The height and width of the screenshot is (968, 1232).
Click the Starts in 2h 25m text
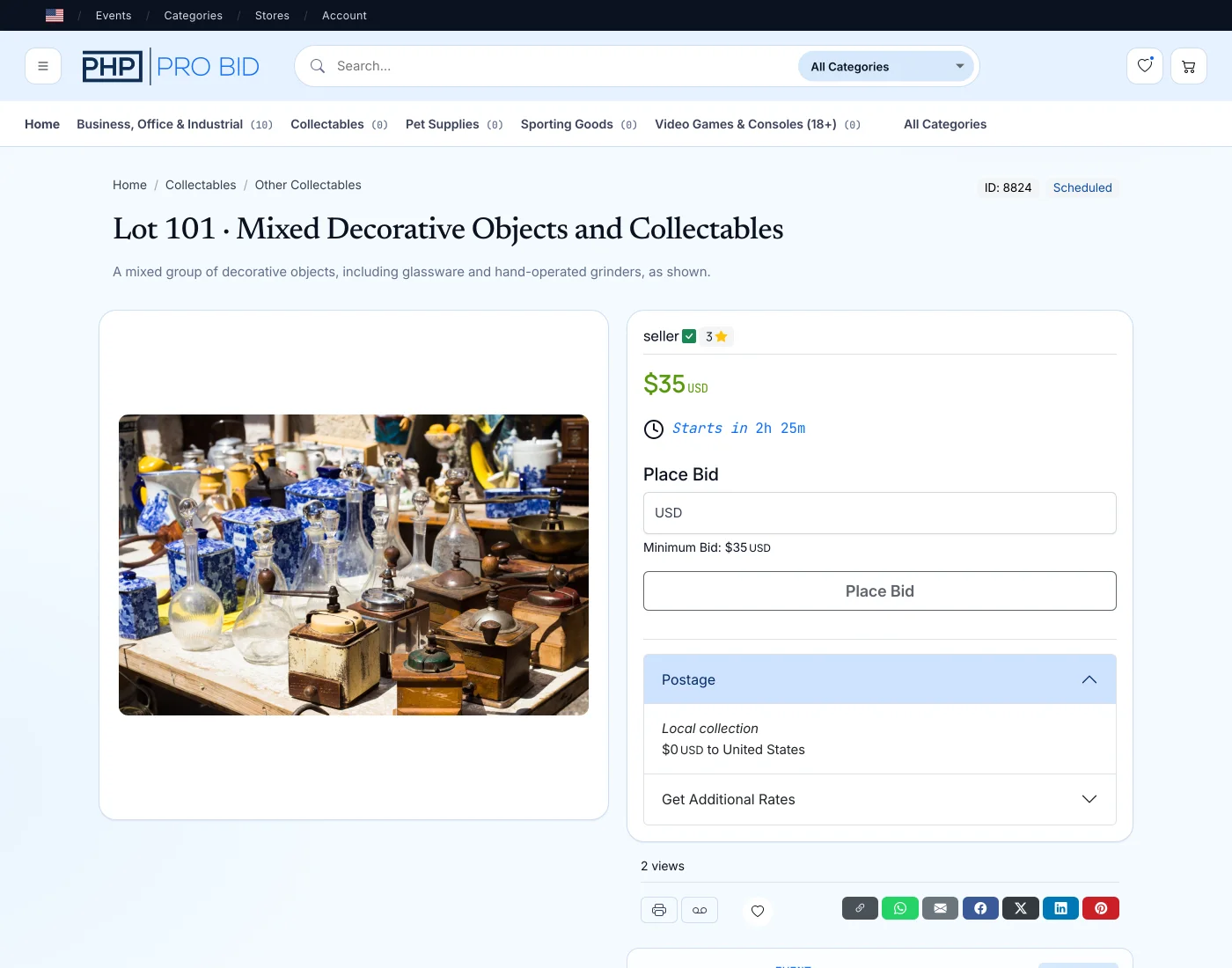[x=739, y=429]
